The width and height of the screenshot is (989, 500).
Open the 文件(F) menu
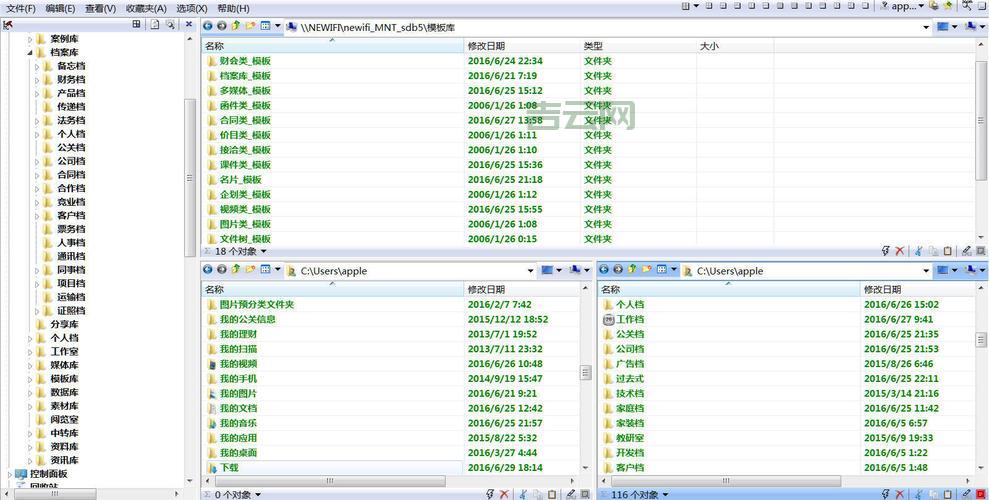(20, 8)
